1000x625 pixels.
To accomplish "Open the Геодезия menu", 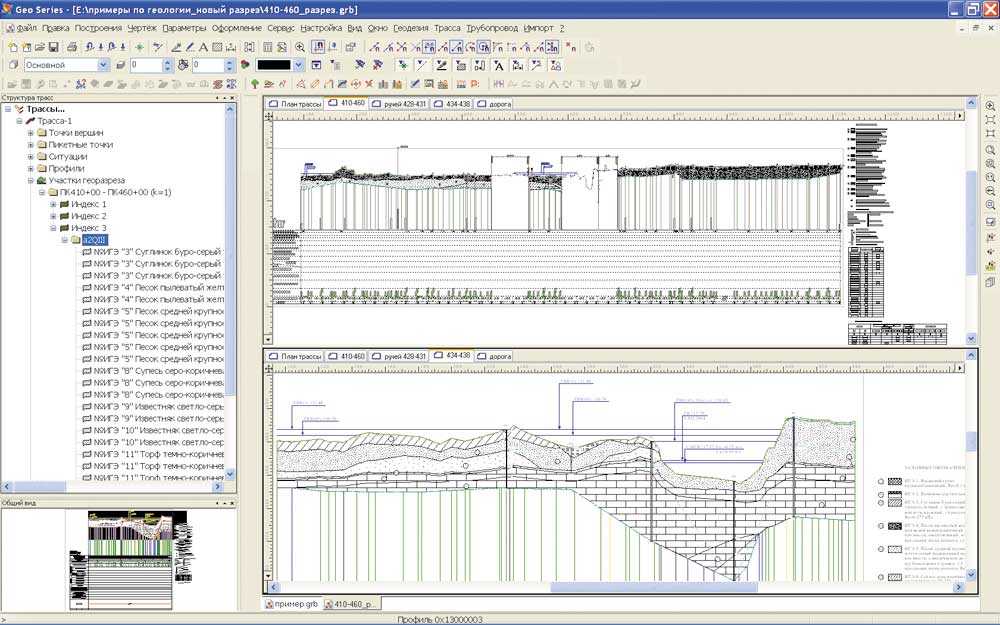I will click(411, 28).
